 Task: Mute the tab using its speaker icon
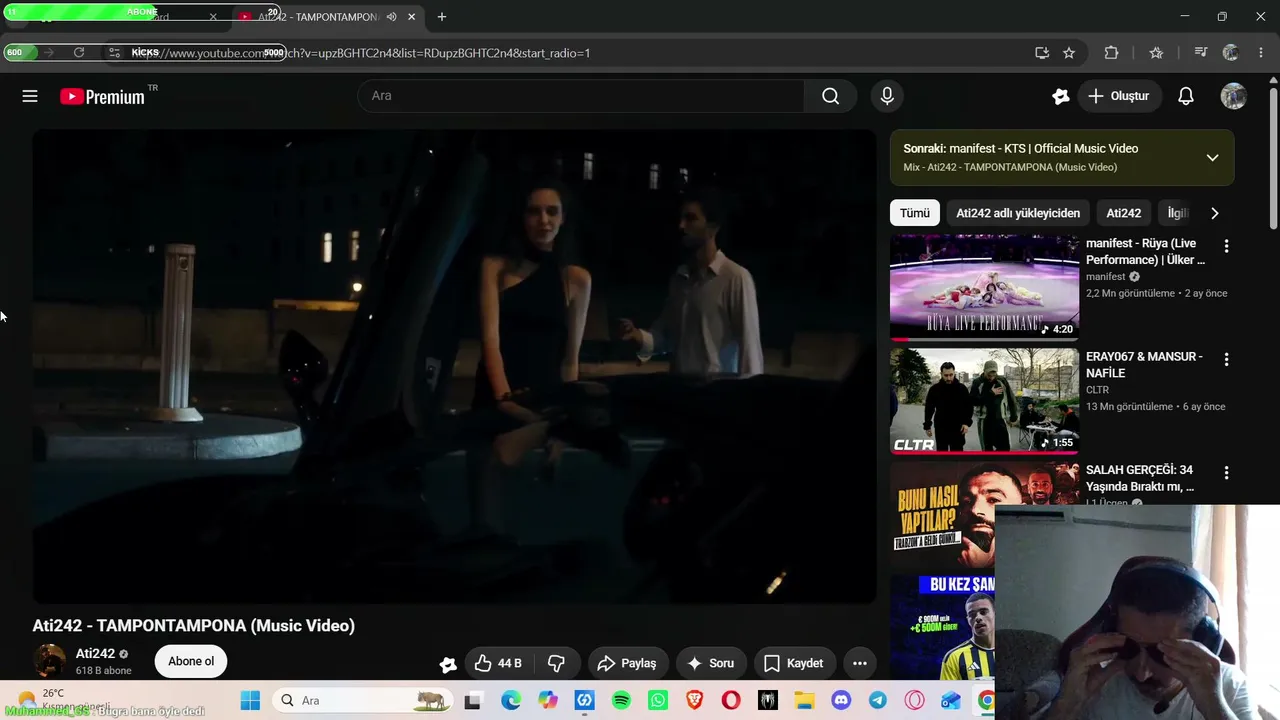pos(391,17)
